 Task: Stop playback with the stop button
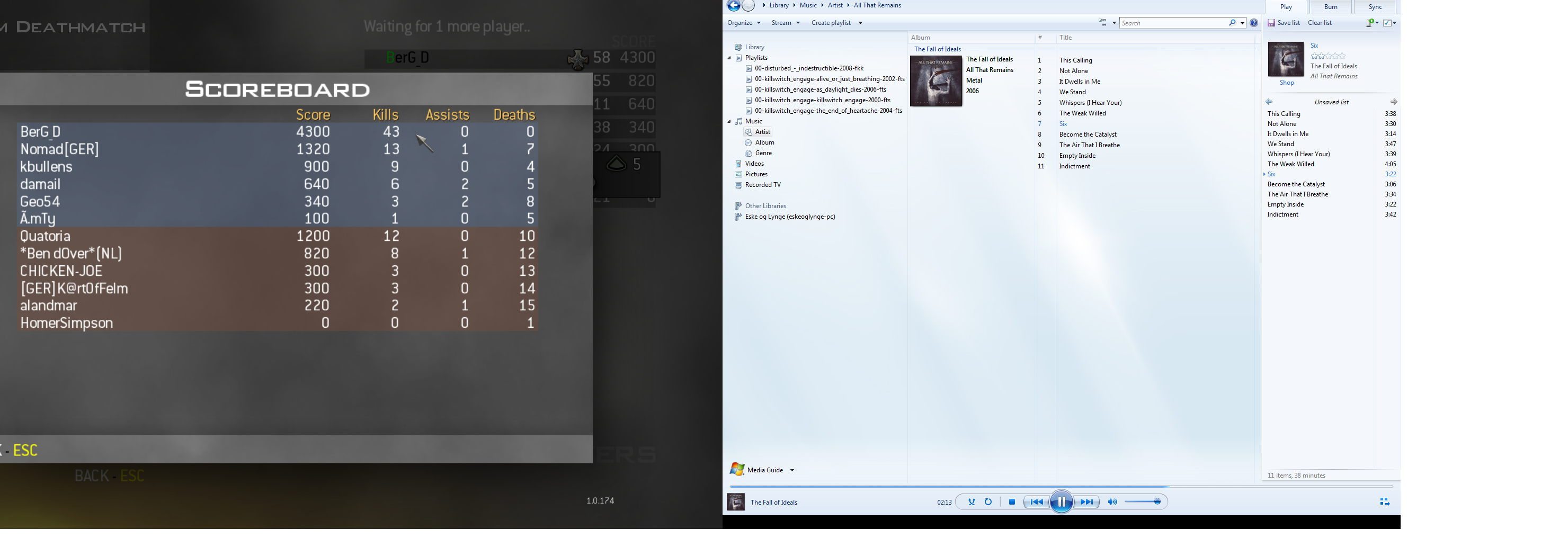click(x=1012, y=502)
